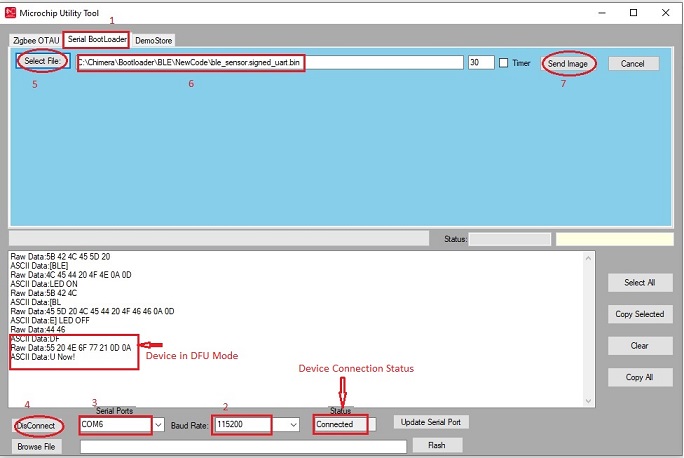Click log line 'ASCII Data:LED ON'

[x=44, y=284]
